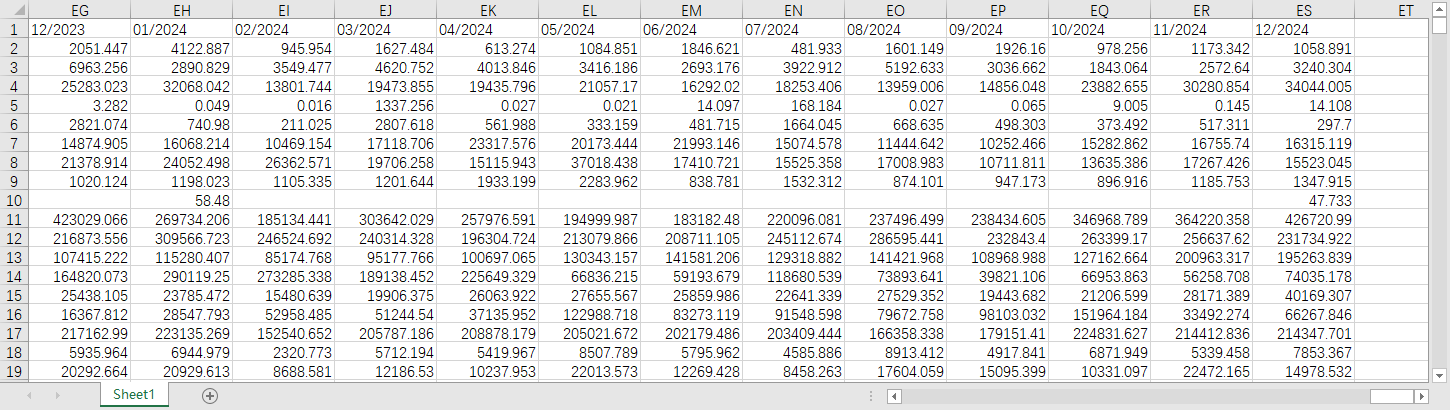Select cell containing 5192.633
The image size is (1450, 410).
[895, 67]
